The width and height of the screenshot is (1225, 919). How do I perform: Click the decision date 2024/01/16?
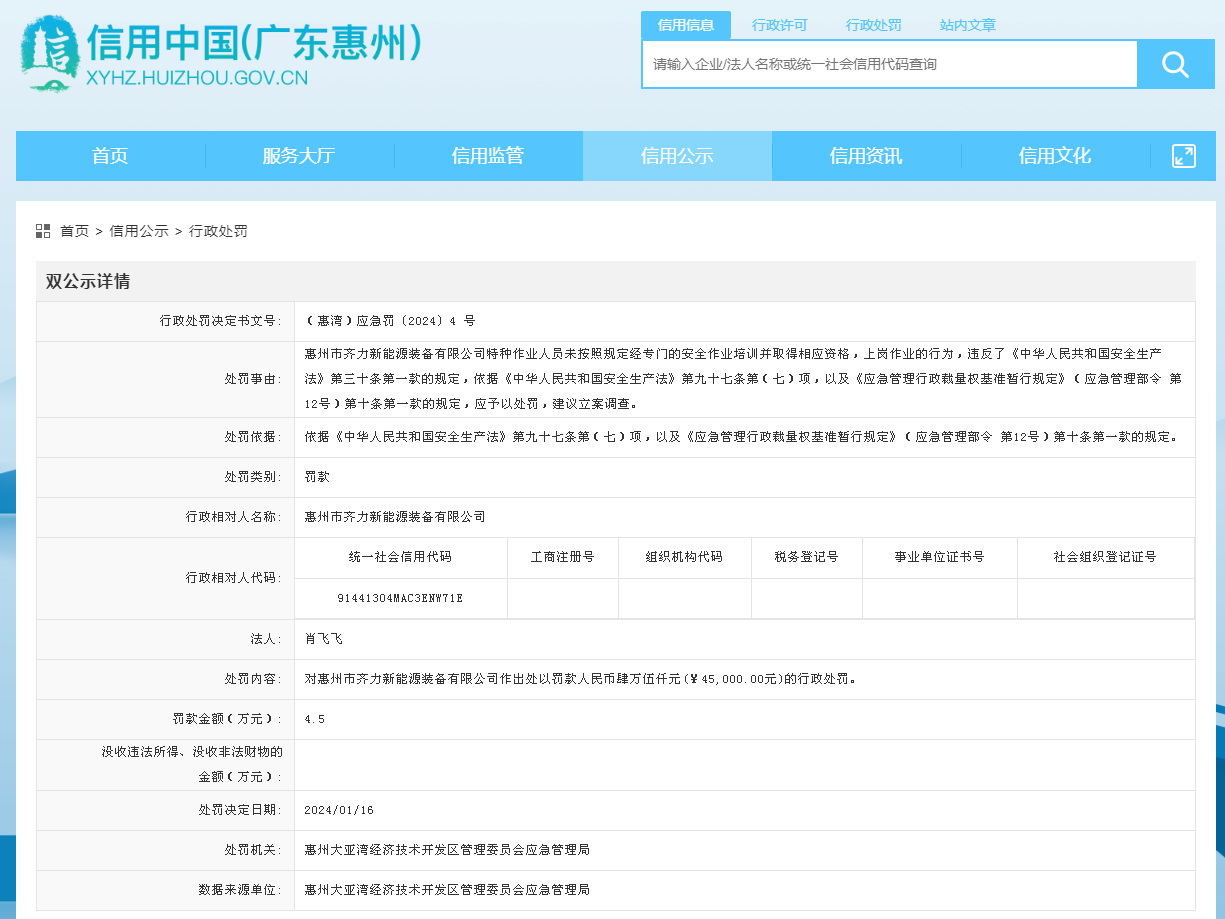tap(339, 810)
